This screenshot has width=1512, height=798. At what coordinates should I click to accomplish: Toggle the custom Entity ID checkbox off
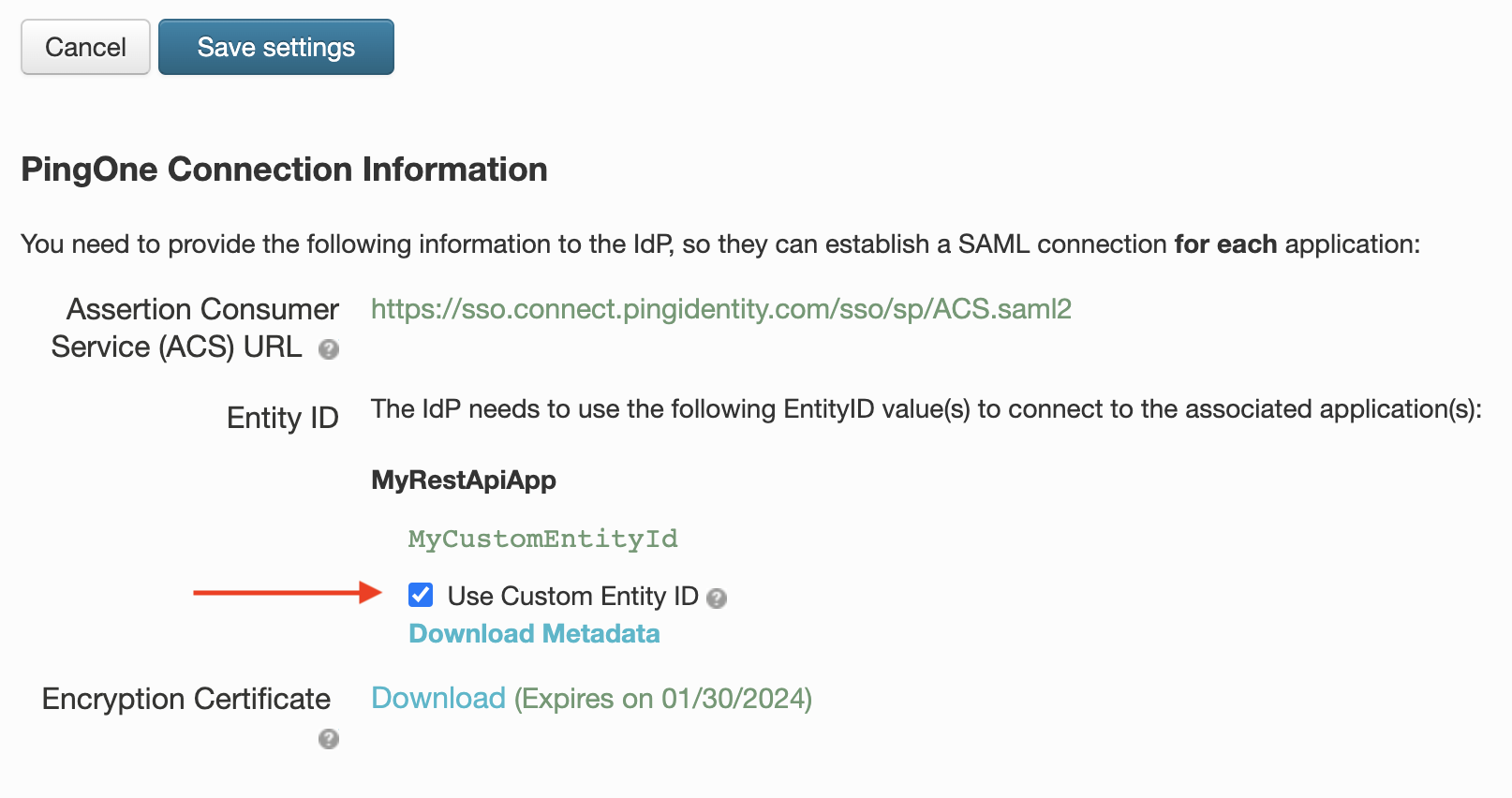421,595
